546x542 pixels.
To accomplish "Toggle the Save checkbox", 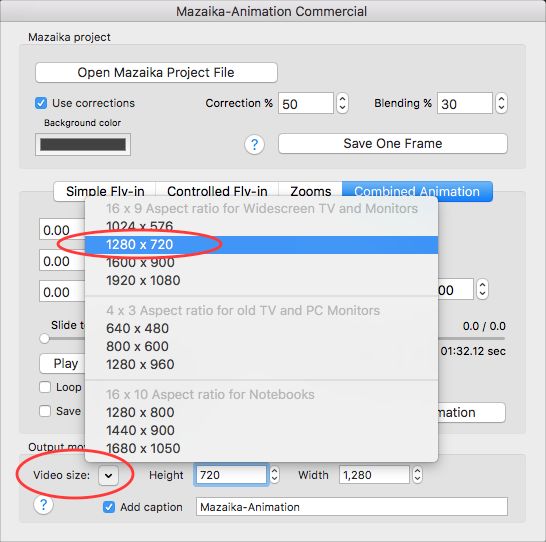I will (x=45, y=411).
